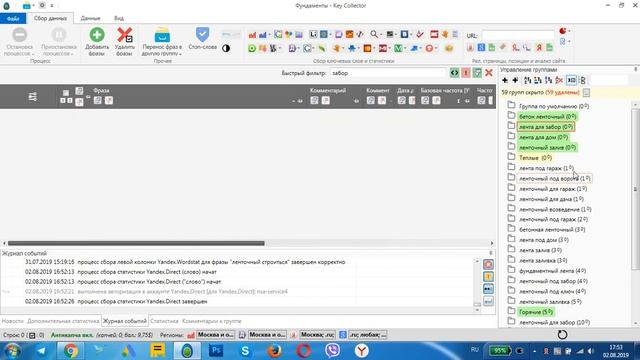The height and width of the screenshot is (360, 640).
Task: Click the quick filter input field
Action: coord(387,73)
